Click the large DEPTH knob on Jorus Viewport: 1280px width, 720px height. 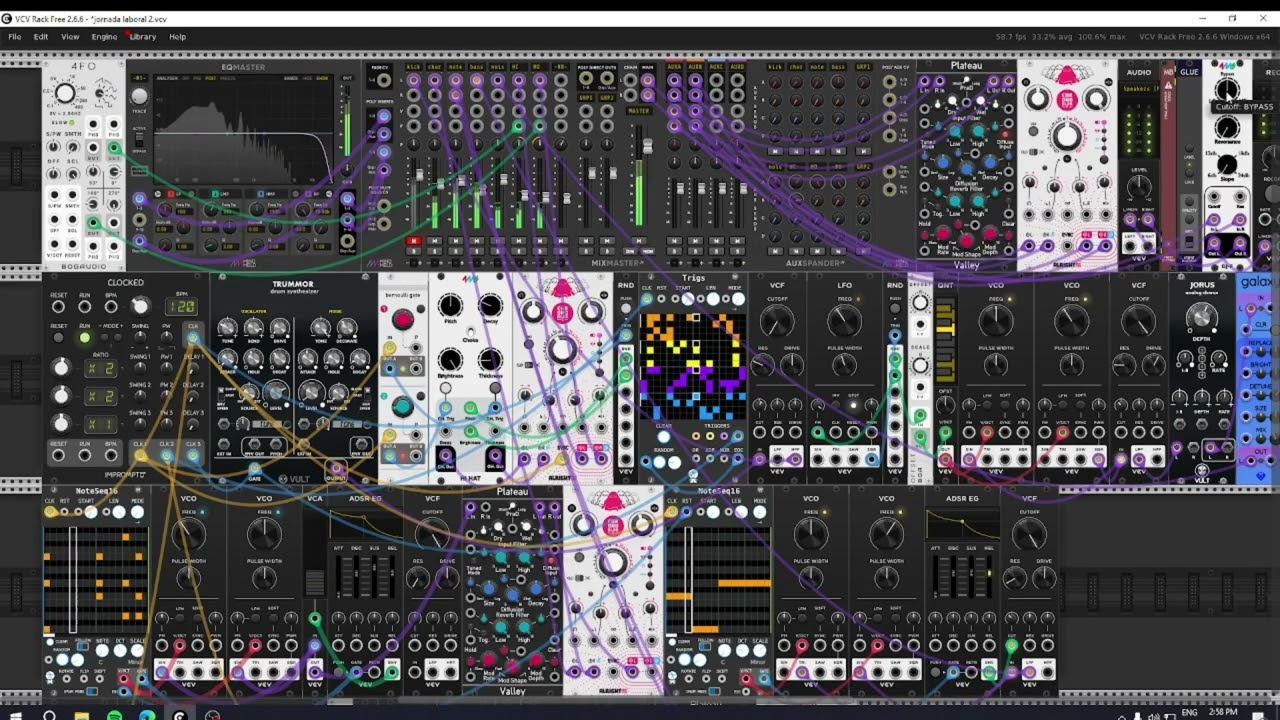click(1201, 318)
